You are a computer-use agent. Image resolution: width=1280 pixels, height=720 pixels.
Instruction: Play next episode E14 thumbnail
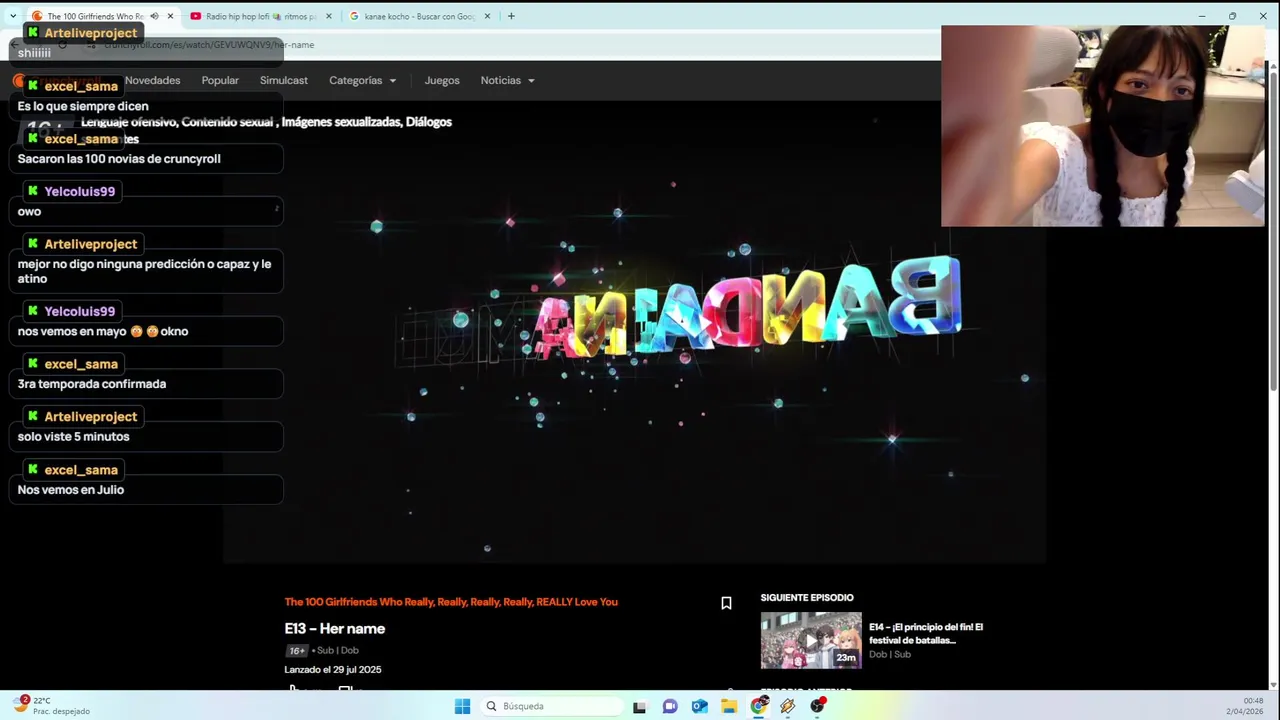point(811,640)
